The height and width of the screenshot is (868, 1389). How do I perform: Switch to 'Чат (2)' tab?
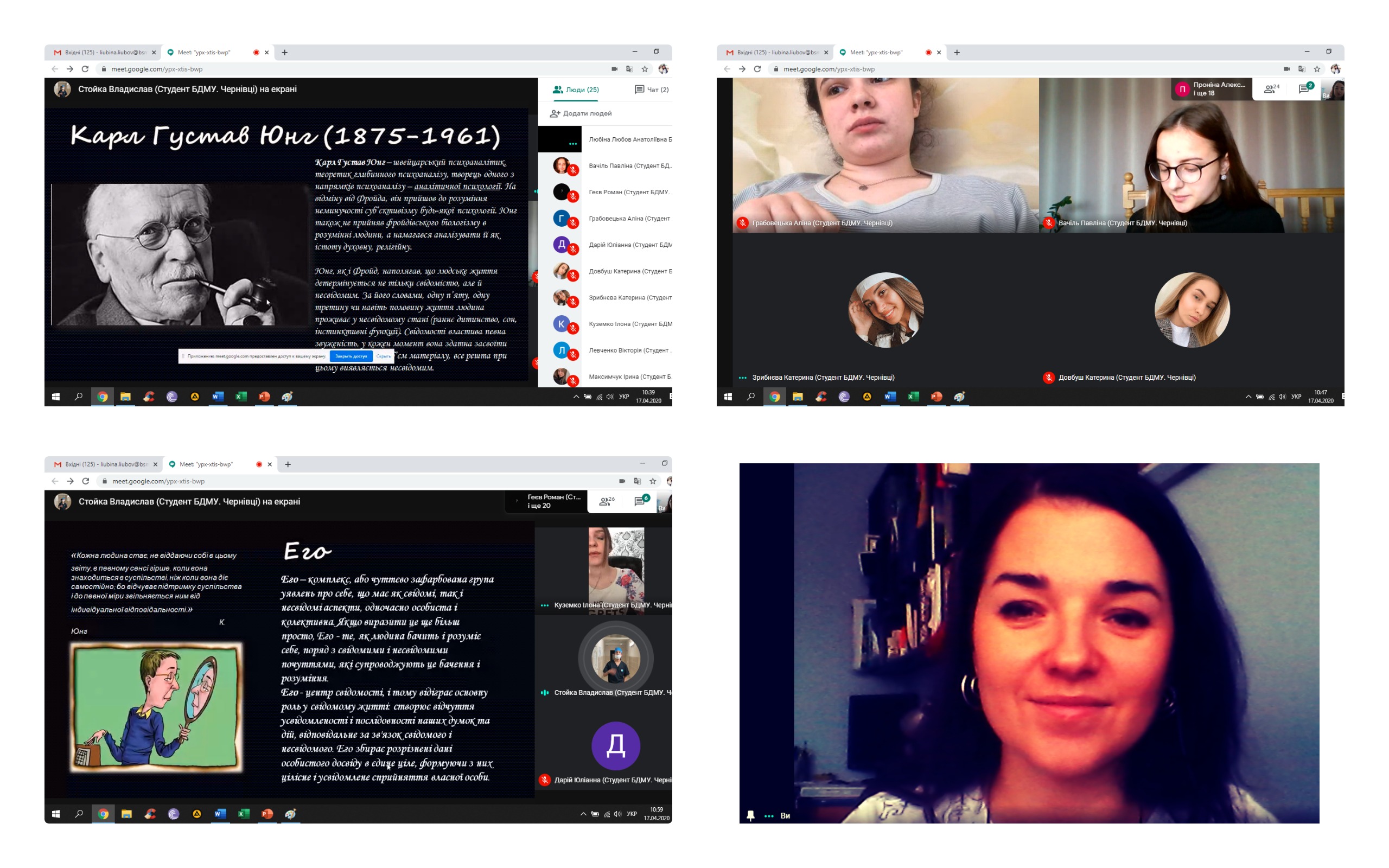pyautogui.click(x=652, y=90)
